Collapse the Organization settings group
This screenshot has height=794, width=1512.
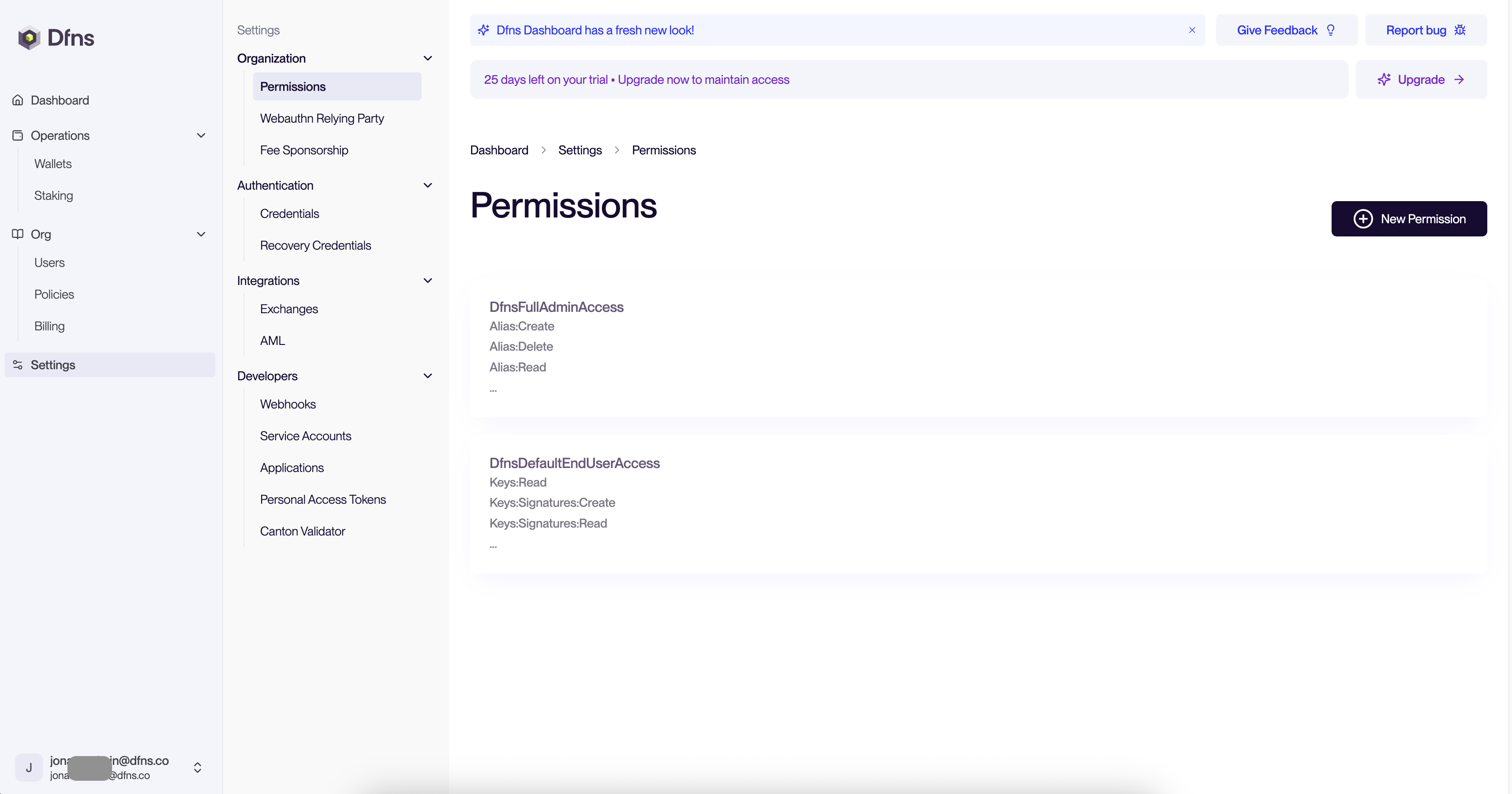pos(428,58)
